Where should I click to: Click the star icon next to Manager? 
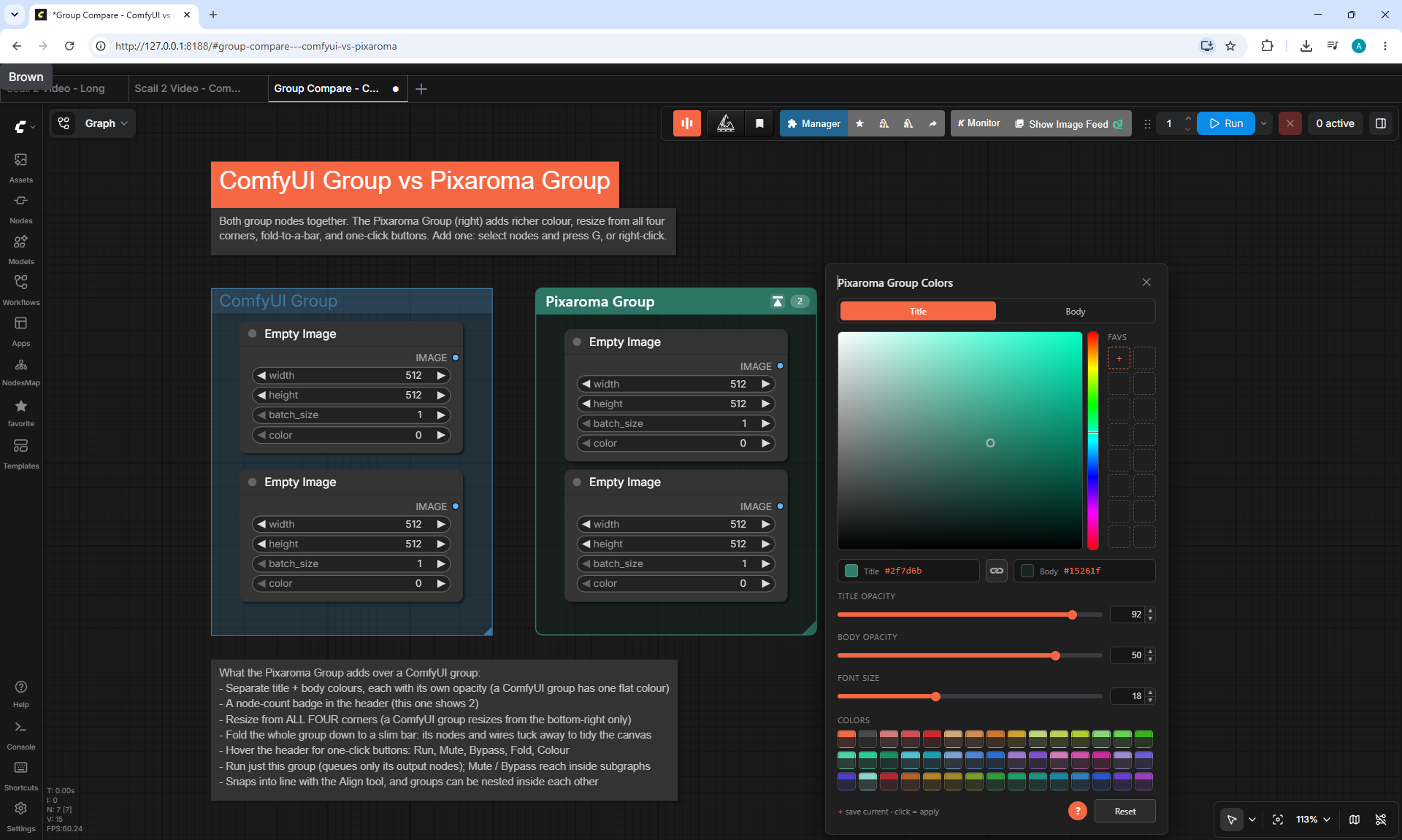859,123
